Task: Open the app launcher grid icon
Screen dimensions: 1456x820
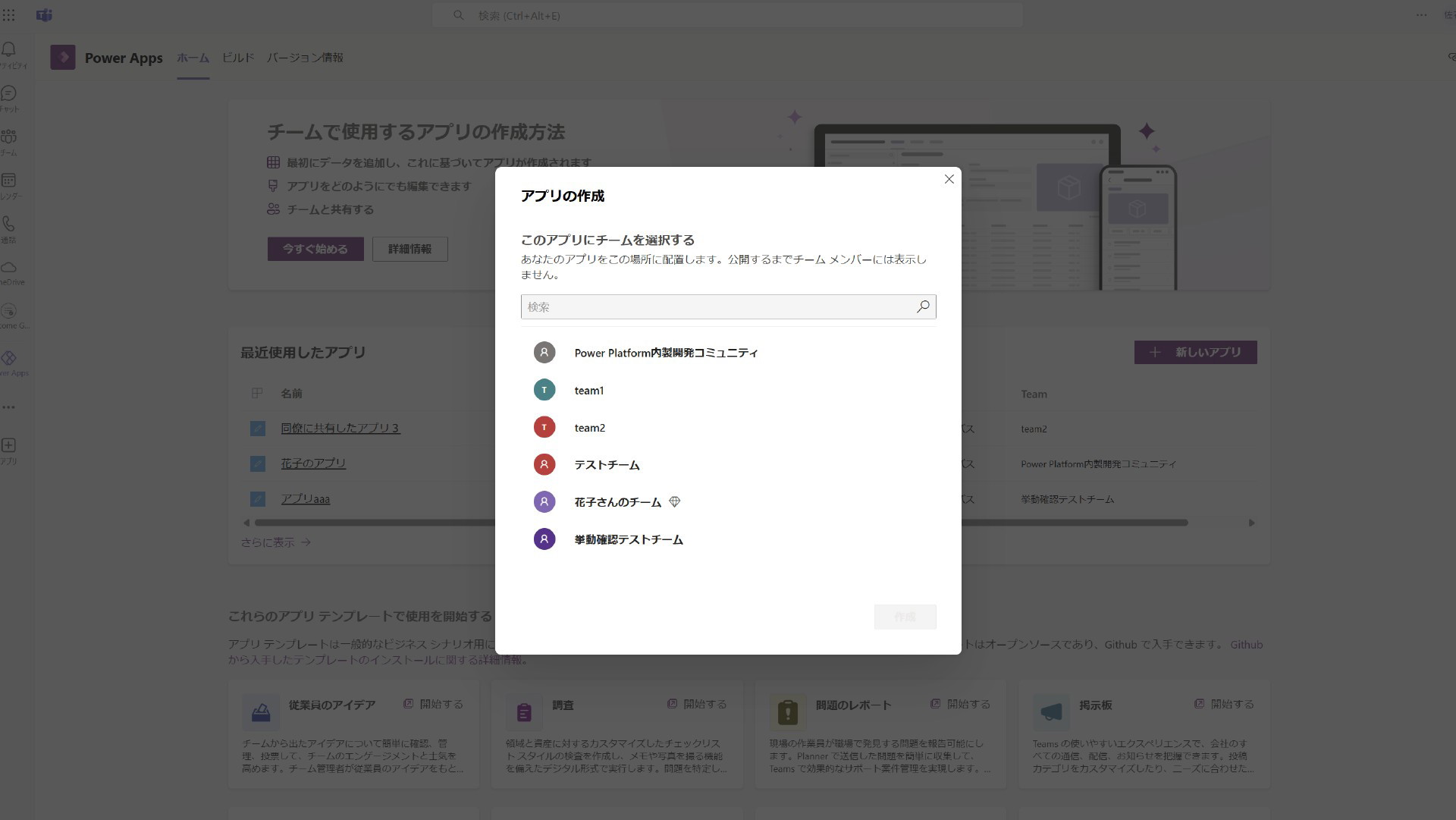Action: (8, 15)
